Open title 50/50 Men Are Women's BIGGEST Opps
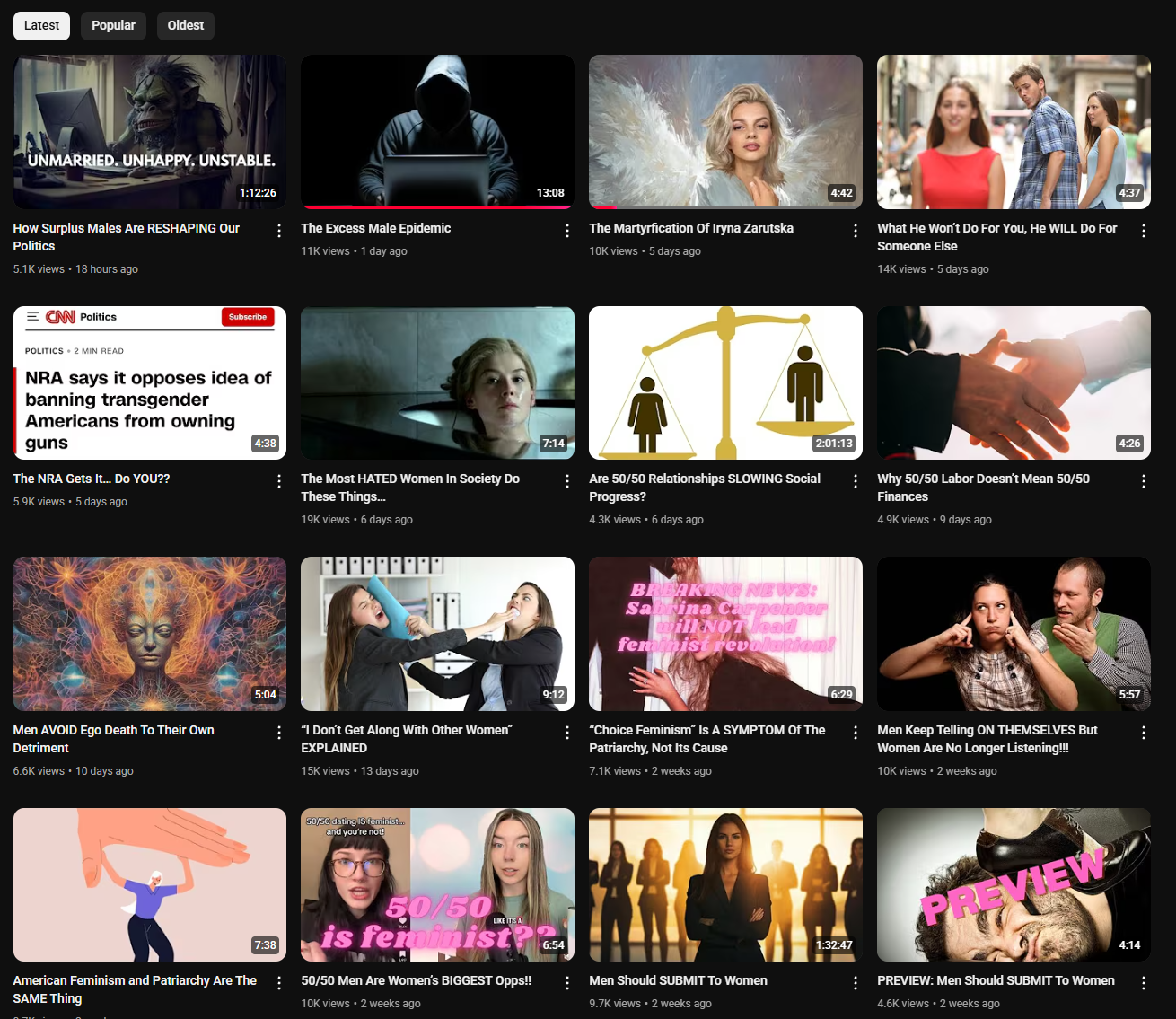The height and width of the screenshot is (1019, 1176). [x=417, y=980]
